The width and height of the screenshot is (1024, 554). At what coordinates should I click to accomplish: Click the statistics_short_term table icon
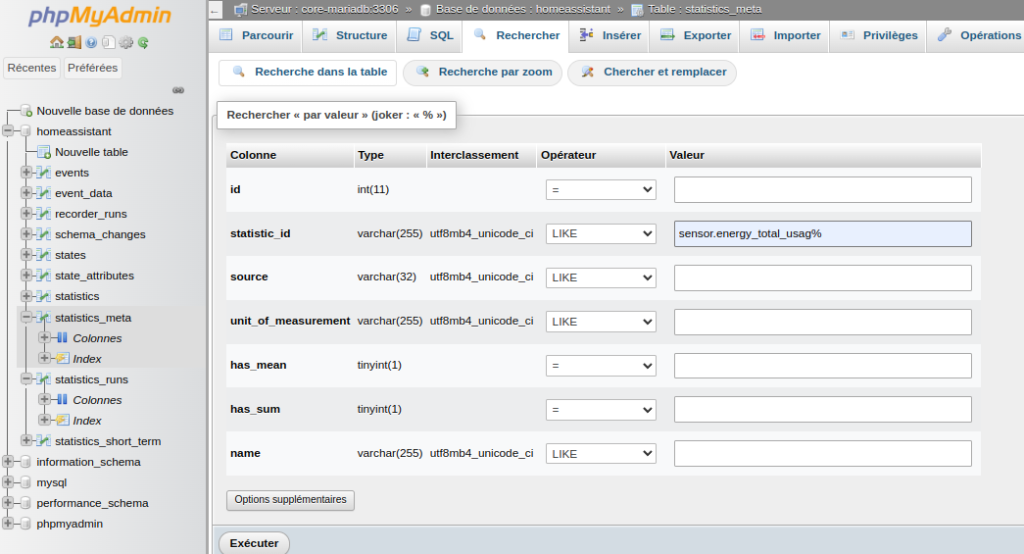pyautogui.click(x=44, y=441)
